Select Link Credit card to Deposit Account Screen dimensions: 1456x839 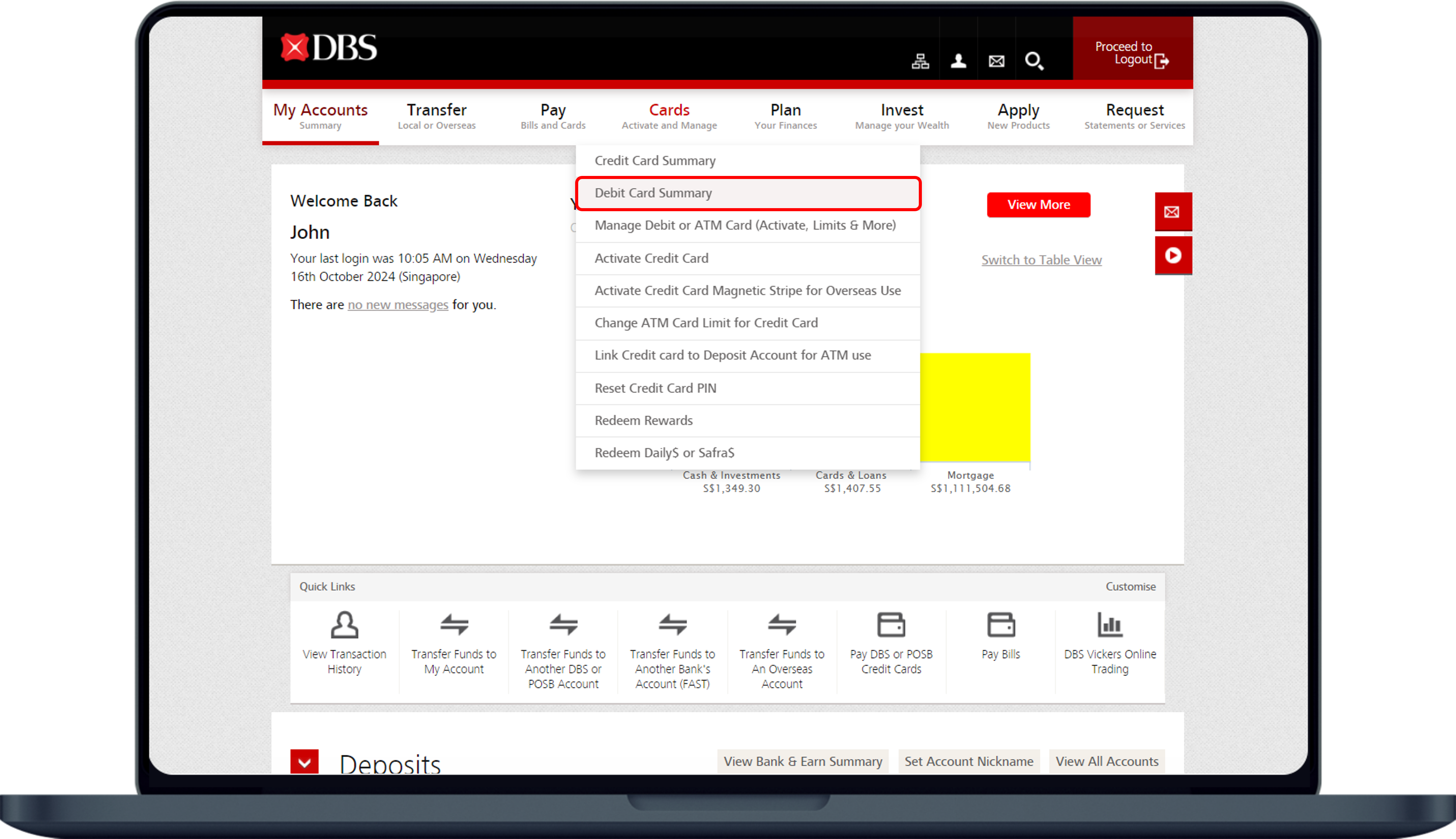[748, 355]
